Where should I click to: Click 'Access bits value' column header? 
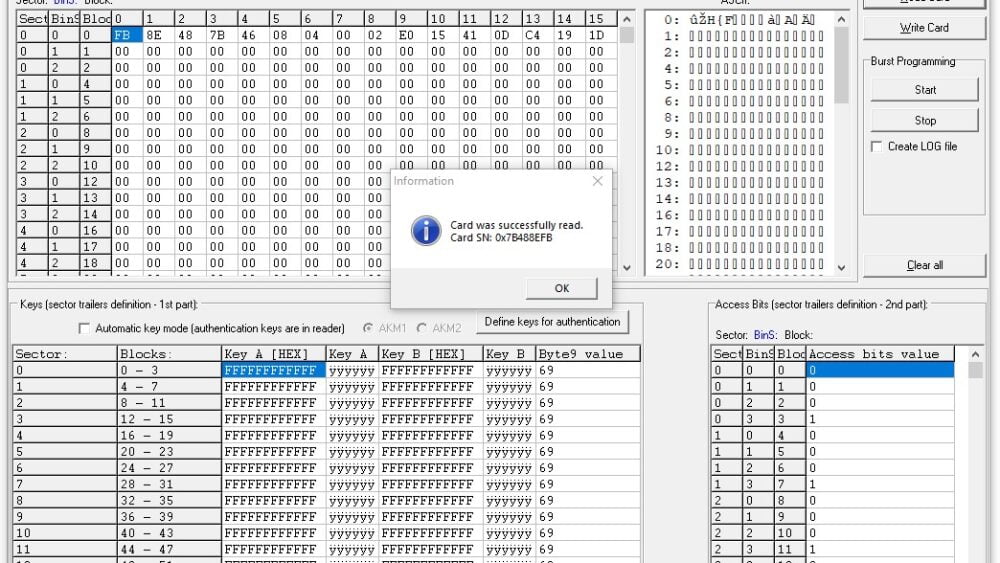point(880,354)
